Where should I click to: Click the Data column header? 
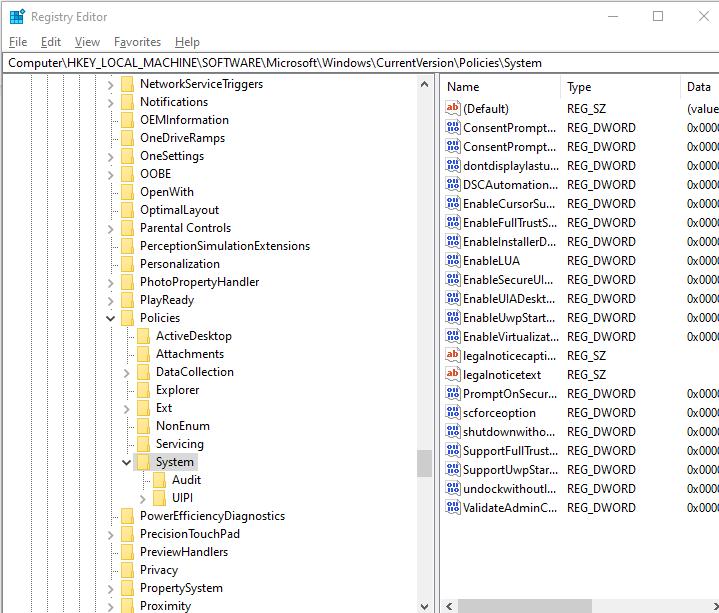700,87
